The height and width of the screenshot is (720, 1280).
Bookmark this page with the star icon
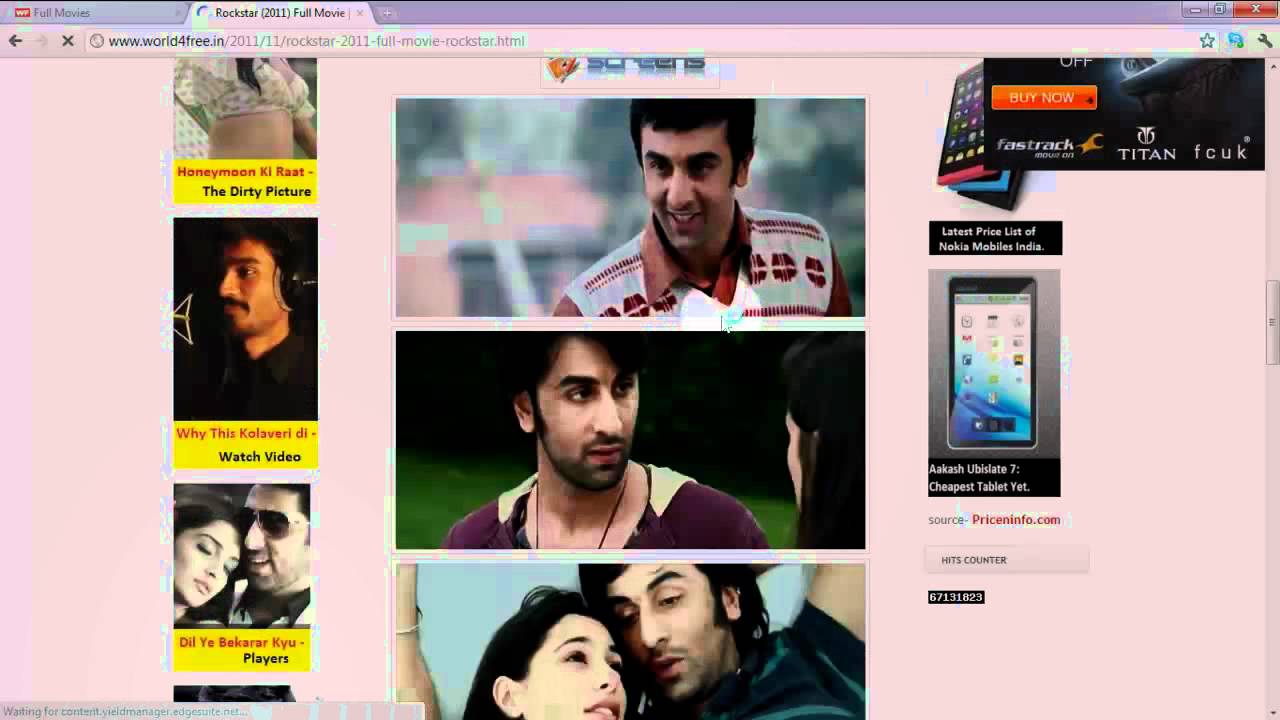click(1207, 41)
